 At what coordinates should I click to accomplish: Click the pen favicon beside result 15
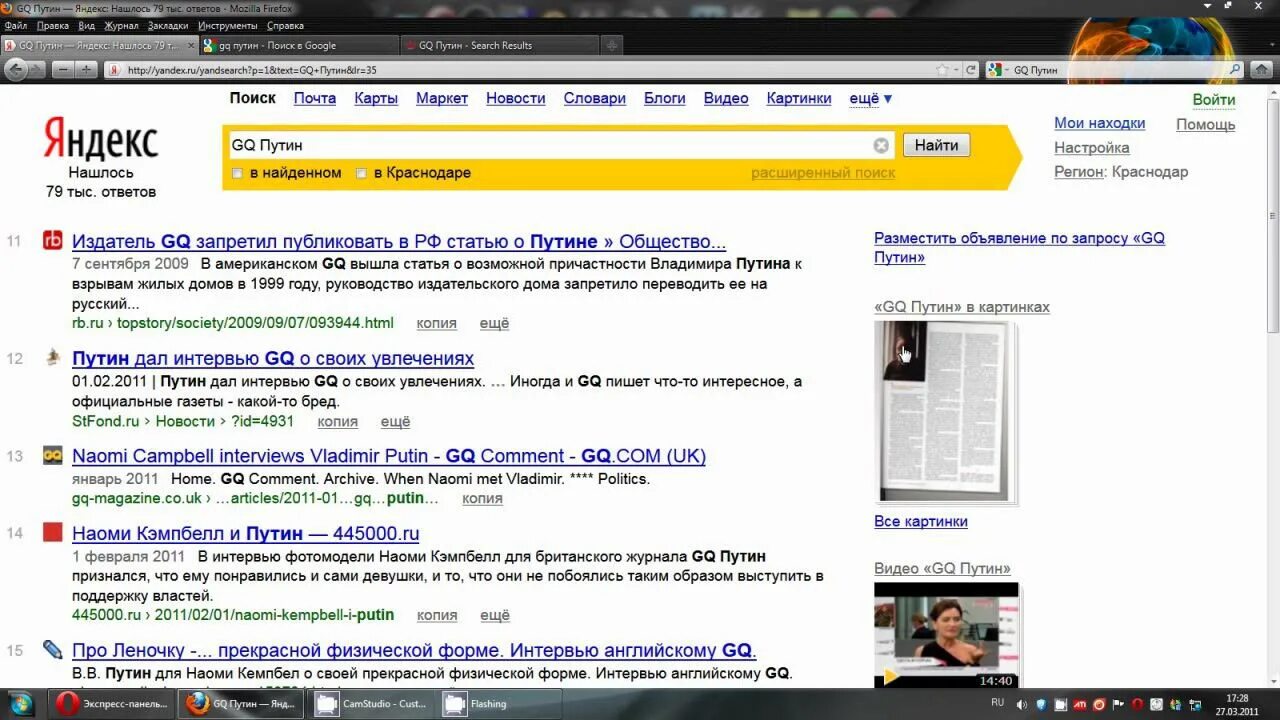click(53, 649)
